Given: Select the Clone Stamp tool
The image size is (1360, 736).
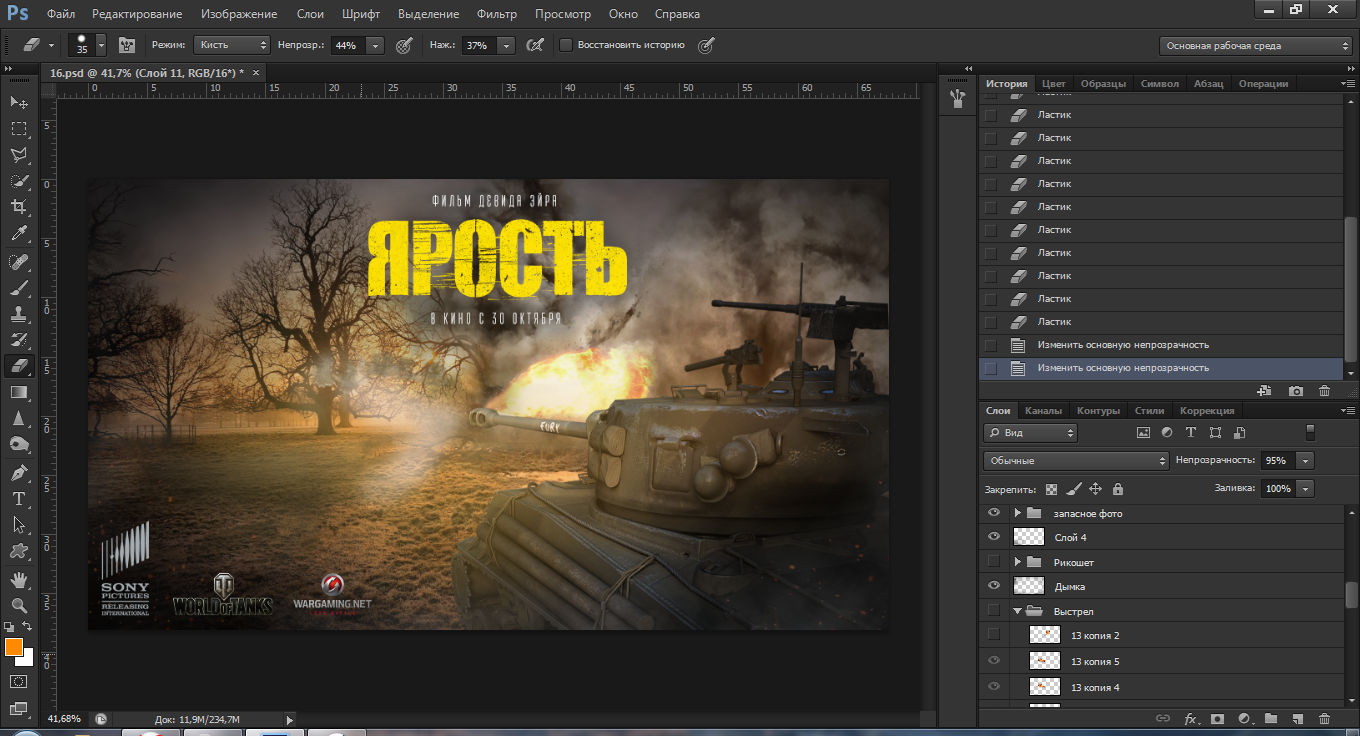Looking at the screenshot, I should (18, 314).
